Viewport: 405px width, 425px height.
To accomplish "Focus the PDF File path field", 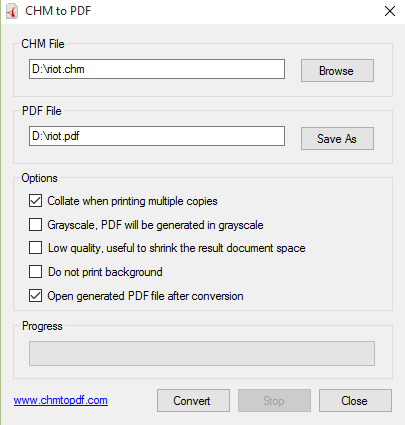I will point(157,136).
